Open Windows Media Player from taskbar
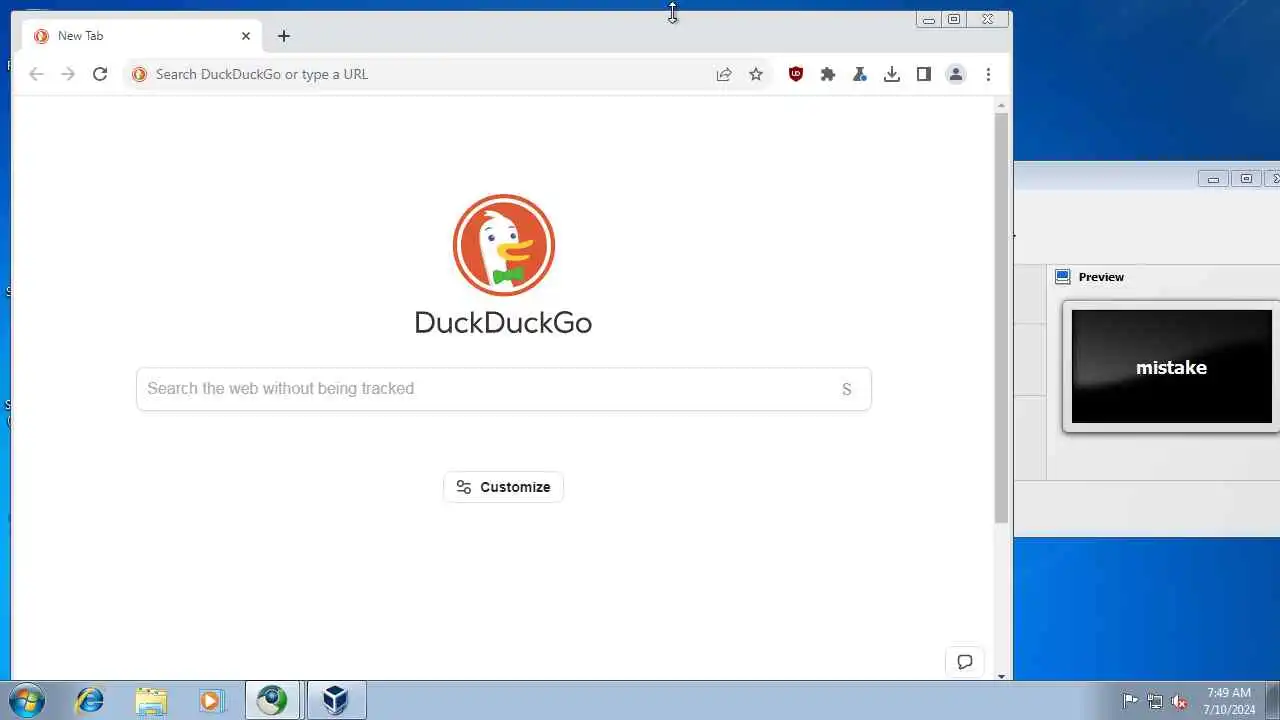This screenshot has width=1280, height=720. [211, 700]
